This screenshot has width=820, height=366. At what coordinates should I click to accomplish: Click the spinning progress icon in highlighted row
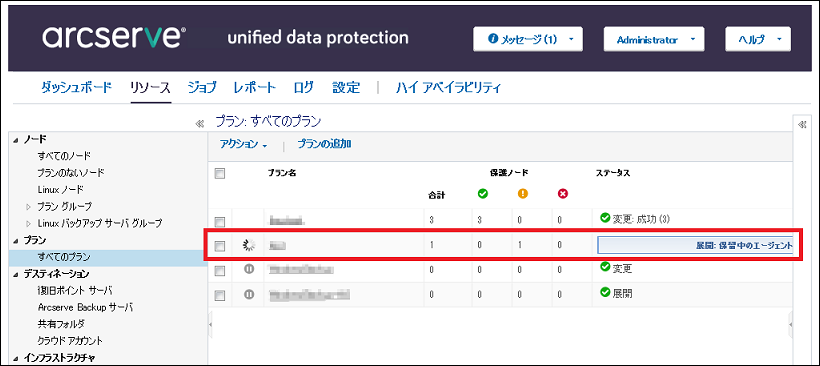point(249,245)
